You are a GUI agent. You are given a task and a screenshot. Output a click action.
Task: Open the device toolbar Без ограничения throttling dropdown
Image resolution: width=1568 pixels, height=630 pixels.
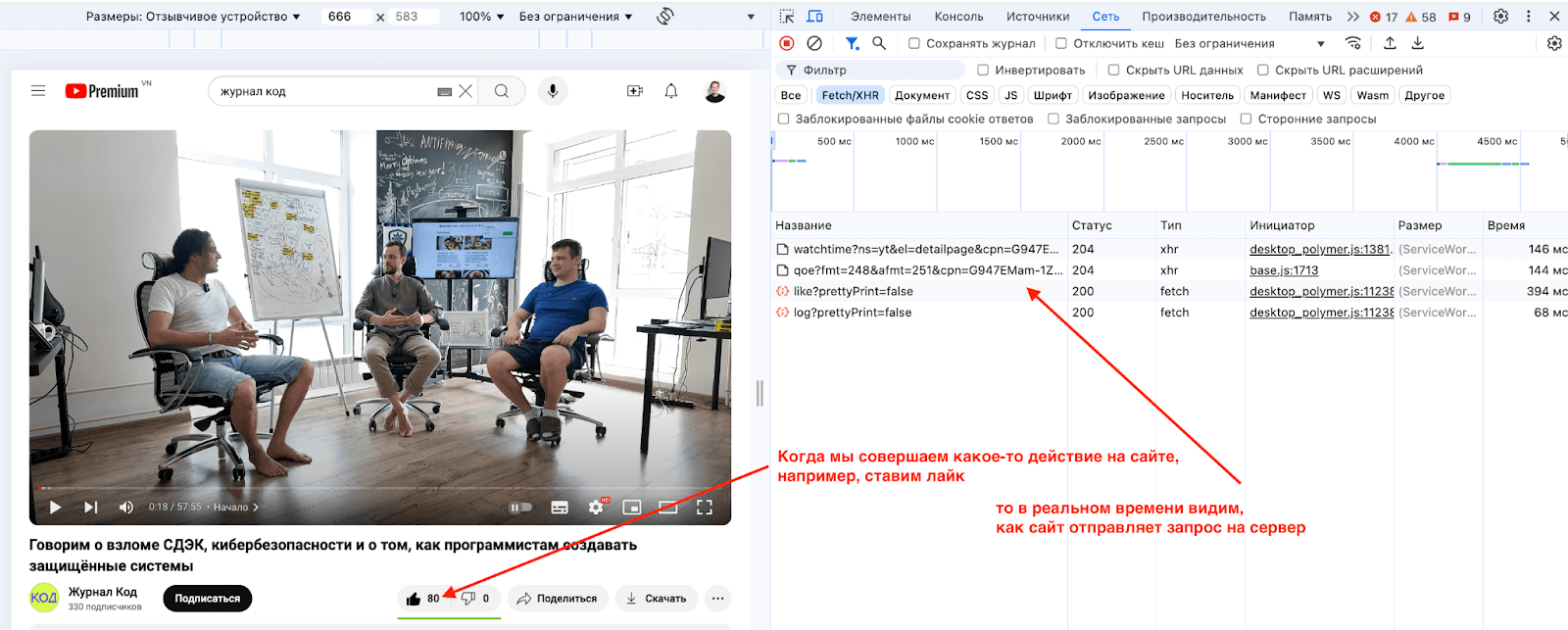[x=576, y=16]
